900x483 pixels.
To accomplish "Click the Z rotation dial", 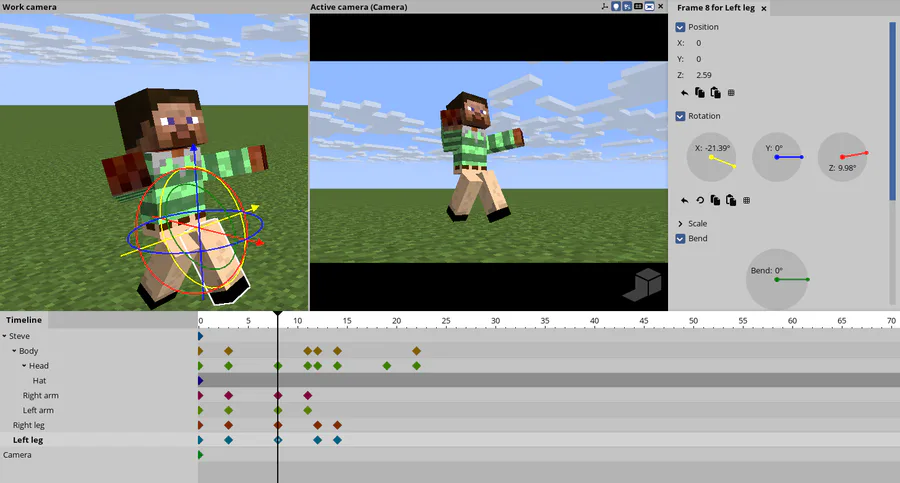I will (x=842, y=157).
